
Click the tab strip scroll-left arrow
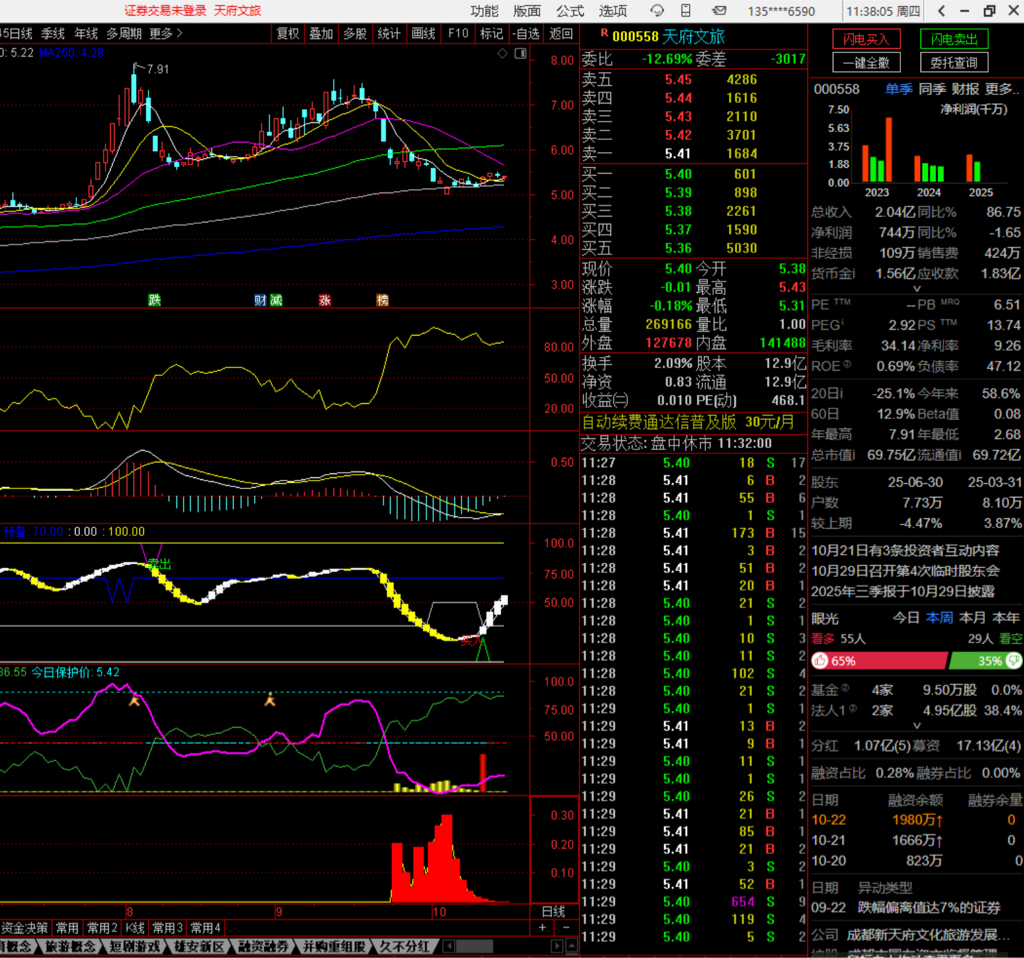click(449, 946)
